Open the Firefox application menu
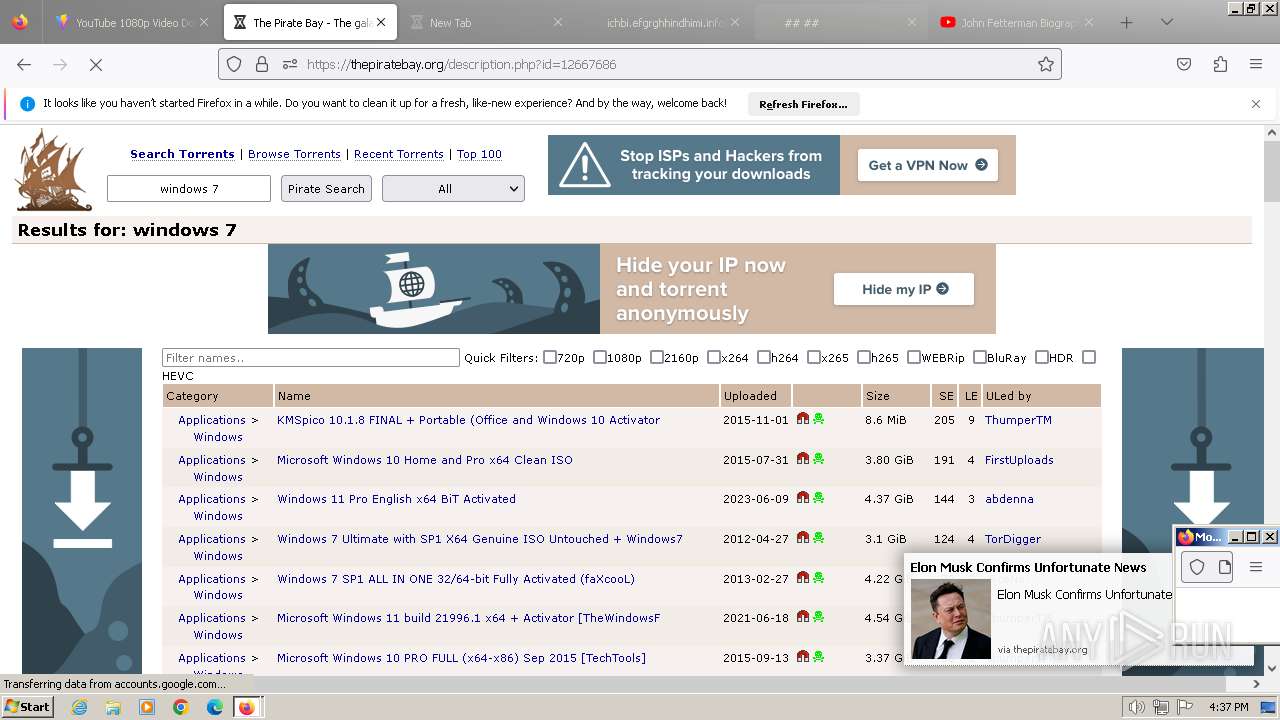1280x720 pixels. click(1256, 64)
